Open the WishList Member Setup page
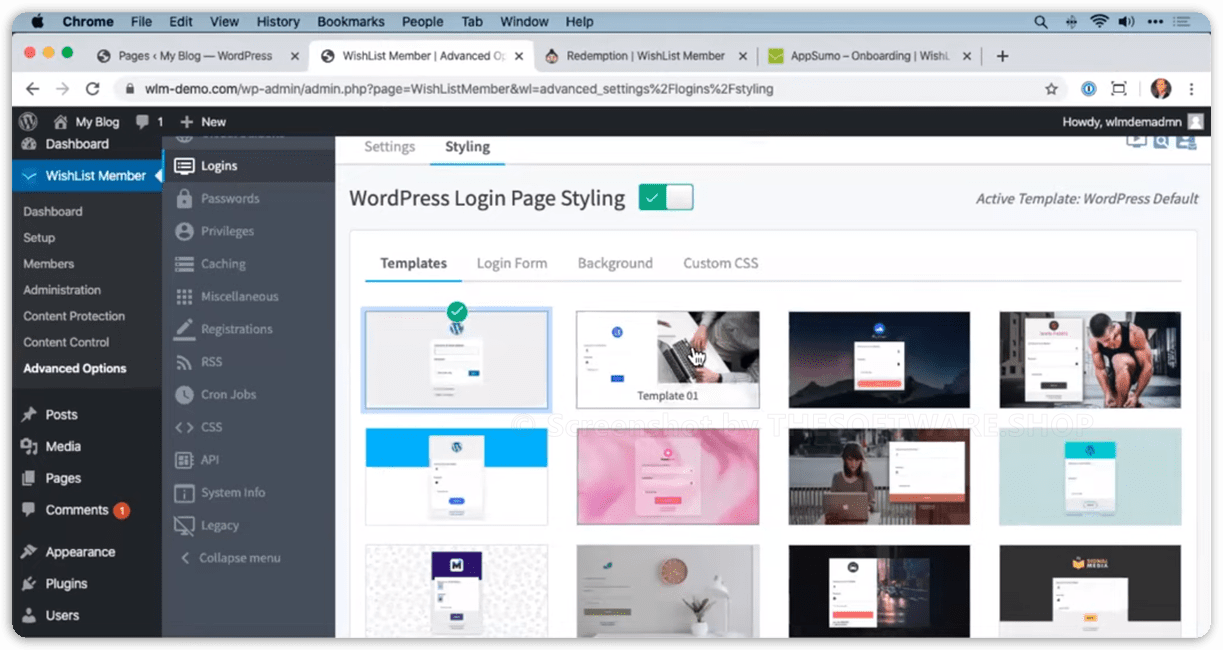 [x=39, y=238]
